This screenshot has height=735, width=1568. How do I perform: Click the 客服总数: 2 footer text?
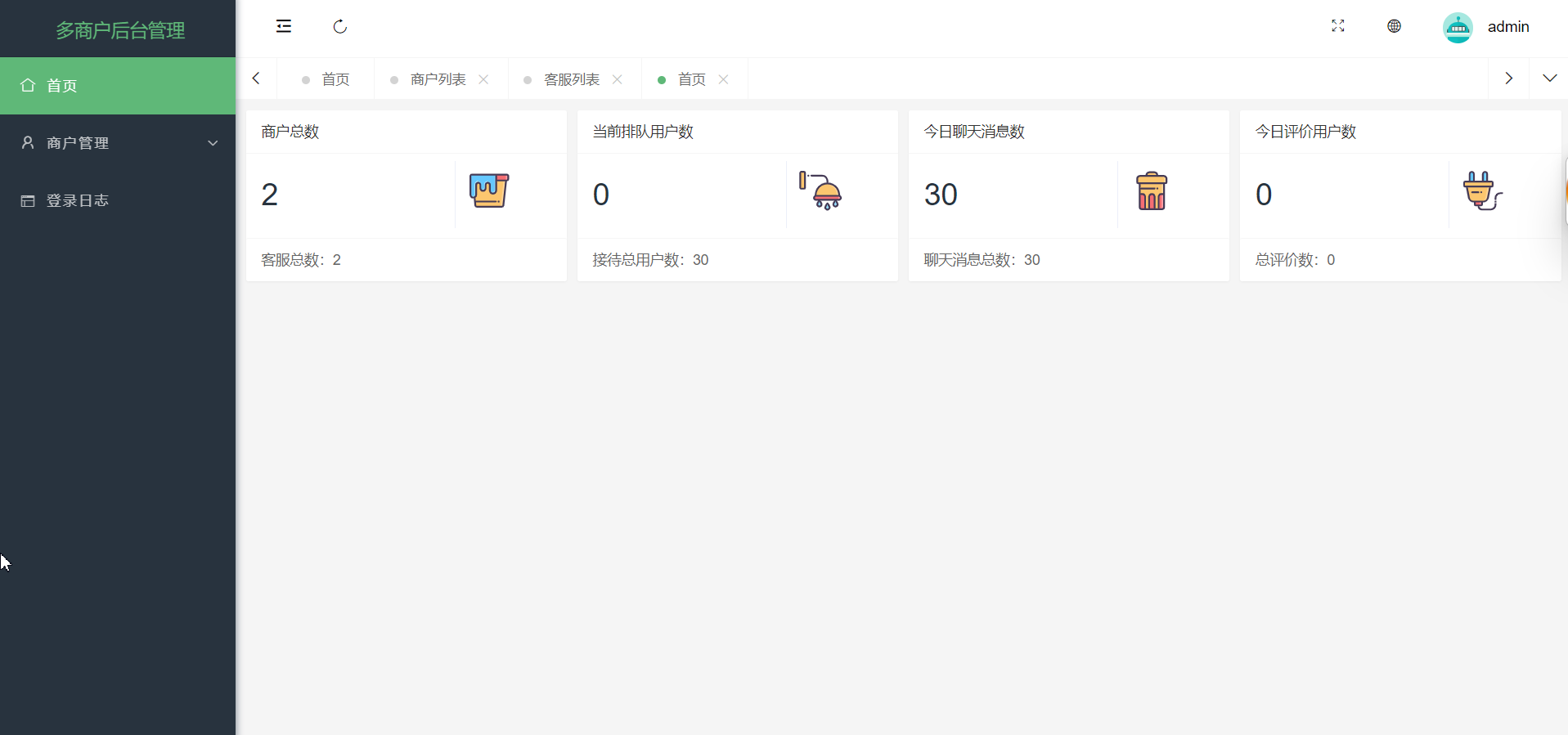301,260
